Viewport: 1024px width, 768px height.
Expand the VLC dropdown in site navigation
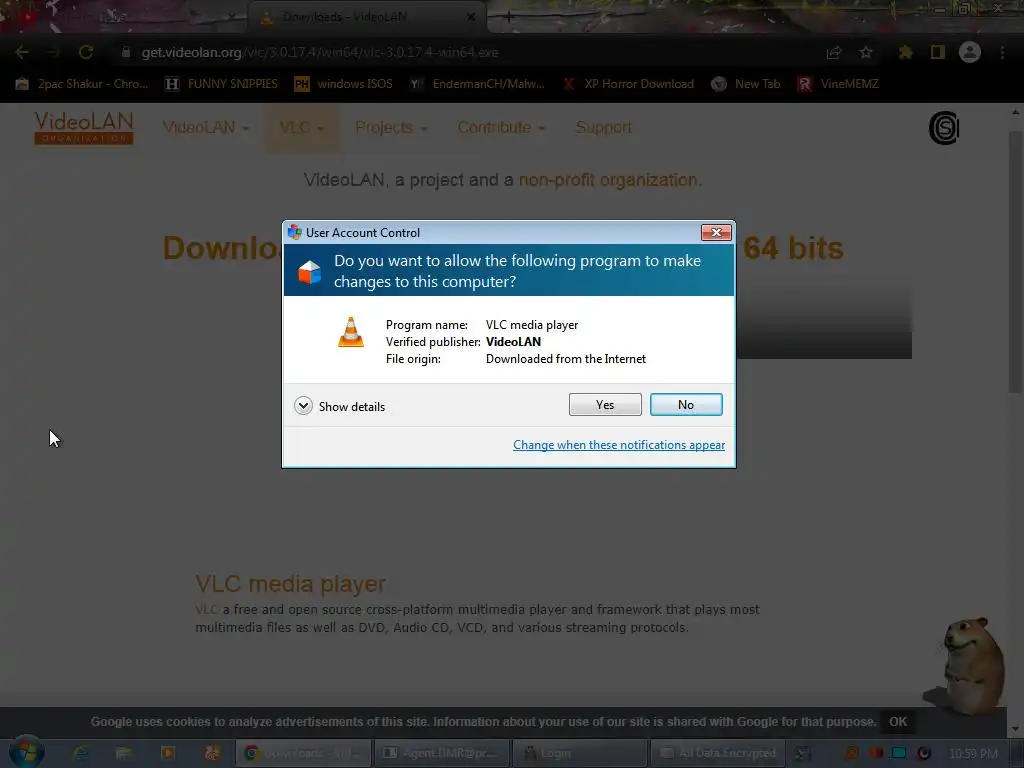point(302,127)
